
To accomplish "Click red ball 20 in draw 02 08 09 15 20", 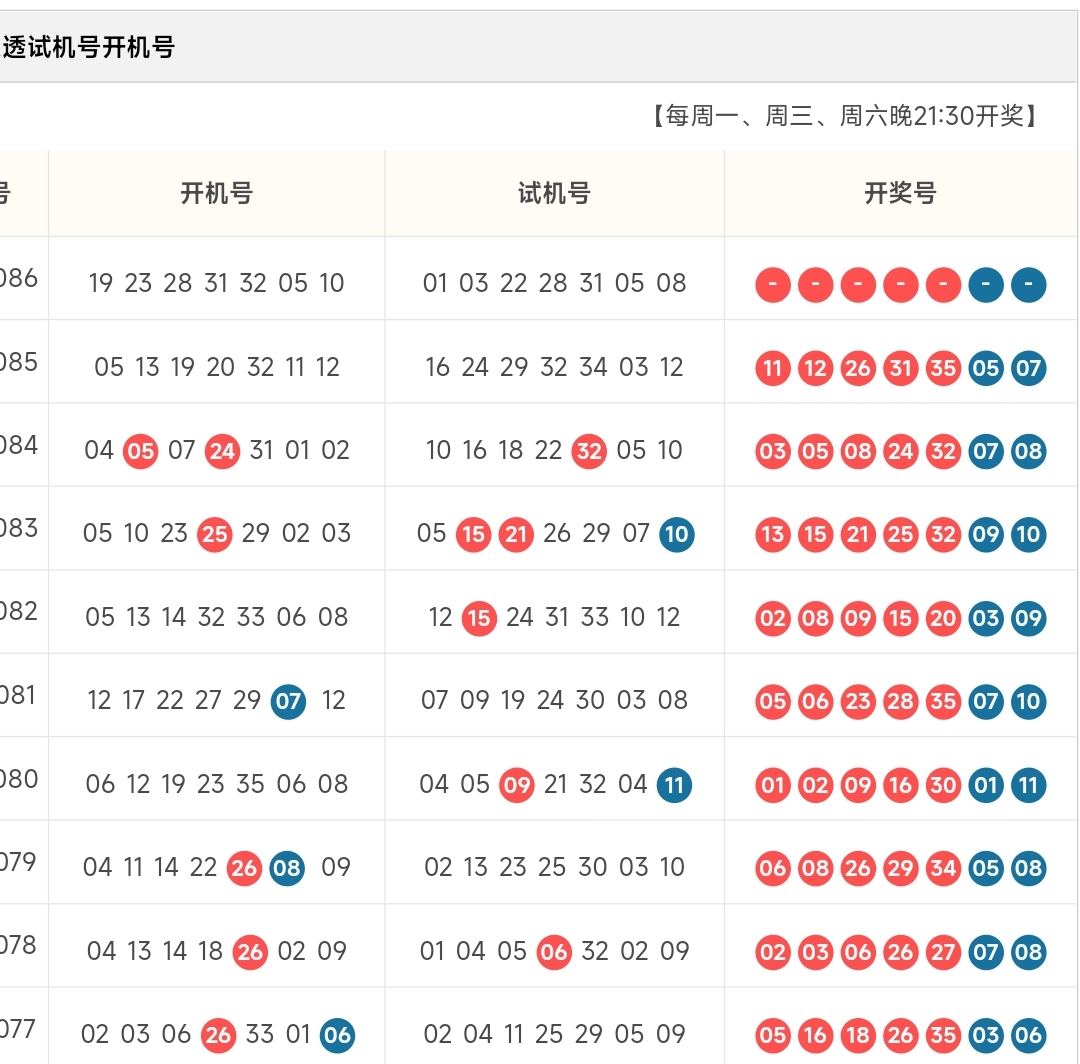I will pos(943,618).
